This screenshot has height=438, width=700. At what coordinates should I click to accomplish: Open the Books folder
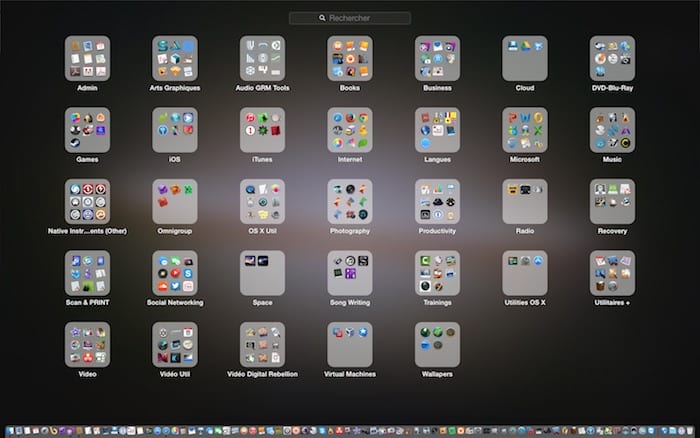click(x=350, y=58)
